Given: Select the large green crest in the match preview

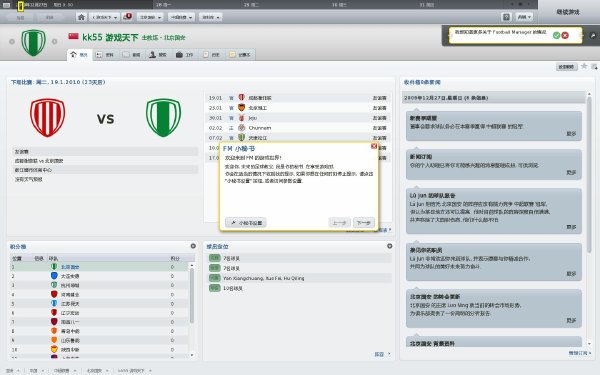Looking at the screenshot, I should (163, 117).
